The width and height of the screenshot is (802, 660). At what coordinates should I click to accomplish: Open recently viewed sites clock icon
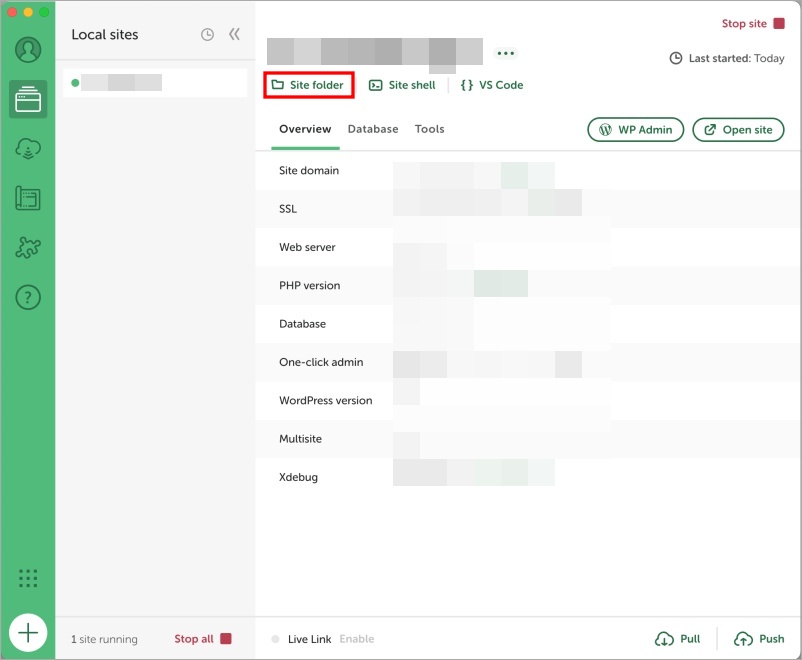206,33
